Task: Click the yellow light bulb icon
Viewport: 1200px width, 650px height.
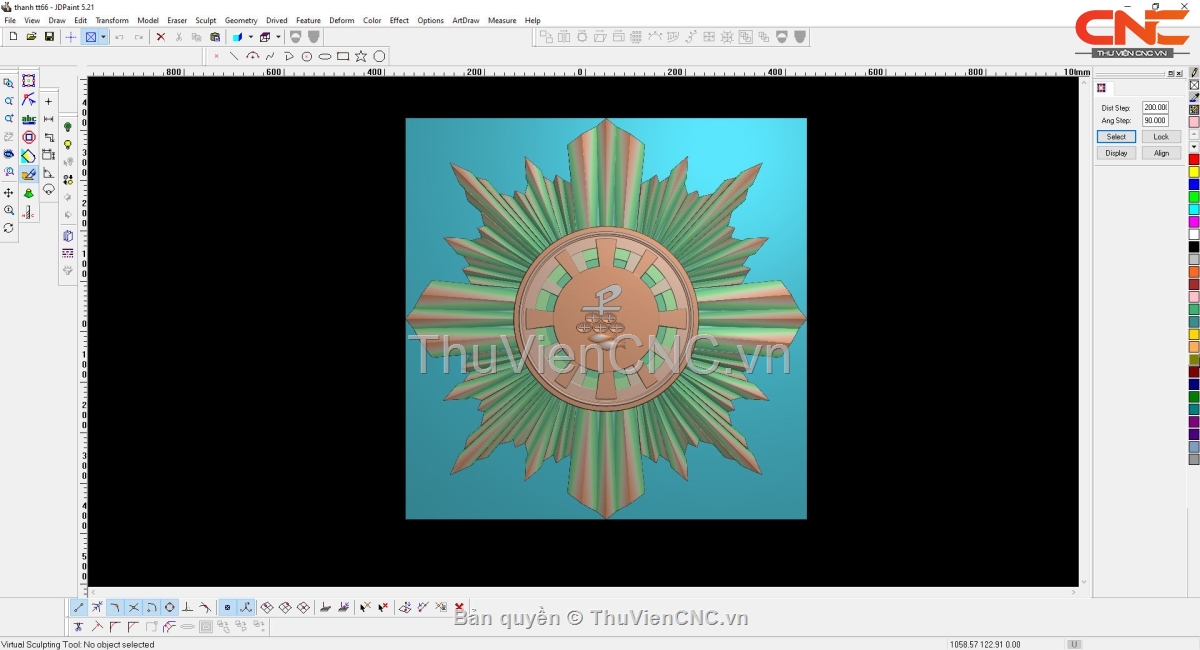Action: pos(68,145)
